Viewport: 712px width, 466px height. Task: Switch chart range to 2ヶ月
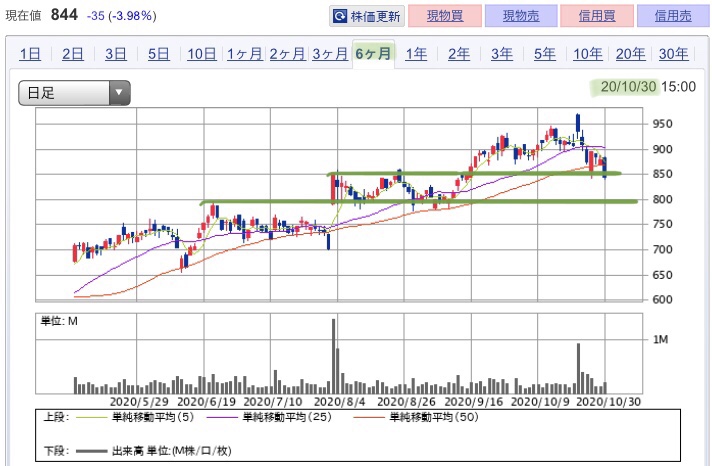point(287,54)
